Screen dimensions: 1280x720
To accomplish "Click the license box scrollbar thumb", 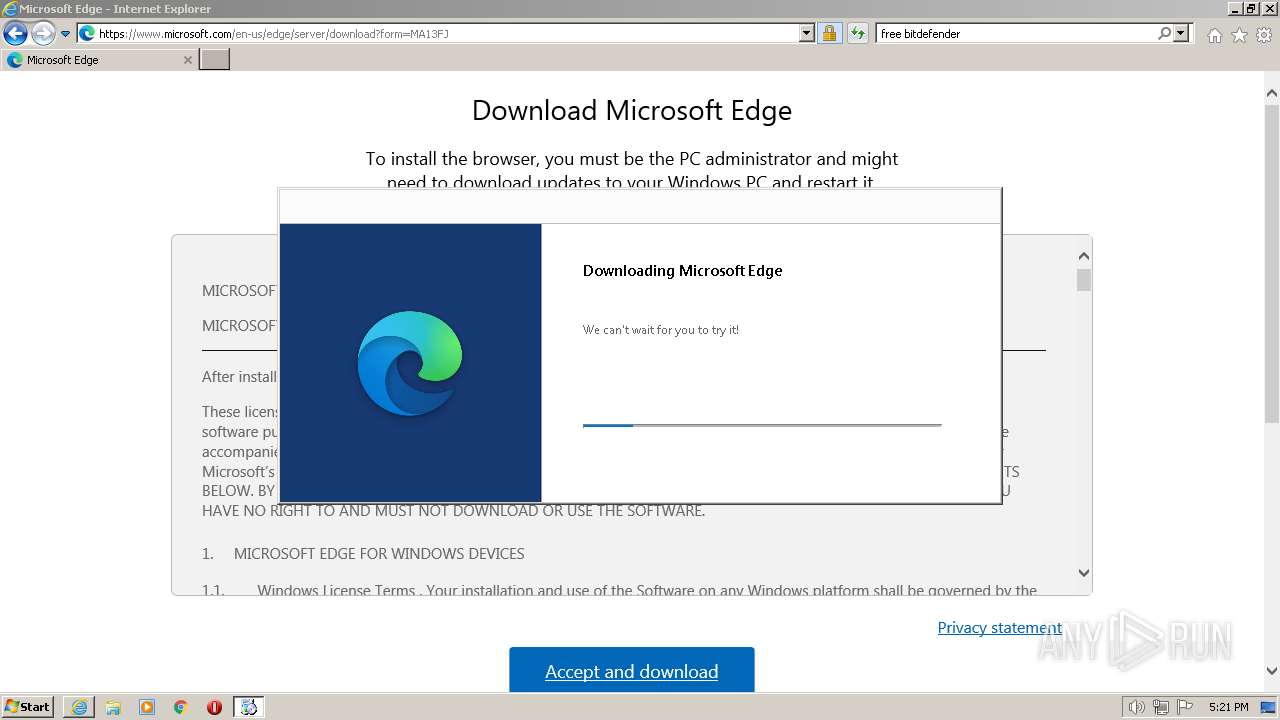I will (1083, 280).
